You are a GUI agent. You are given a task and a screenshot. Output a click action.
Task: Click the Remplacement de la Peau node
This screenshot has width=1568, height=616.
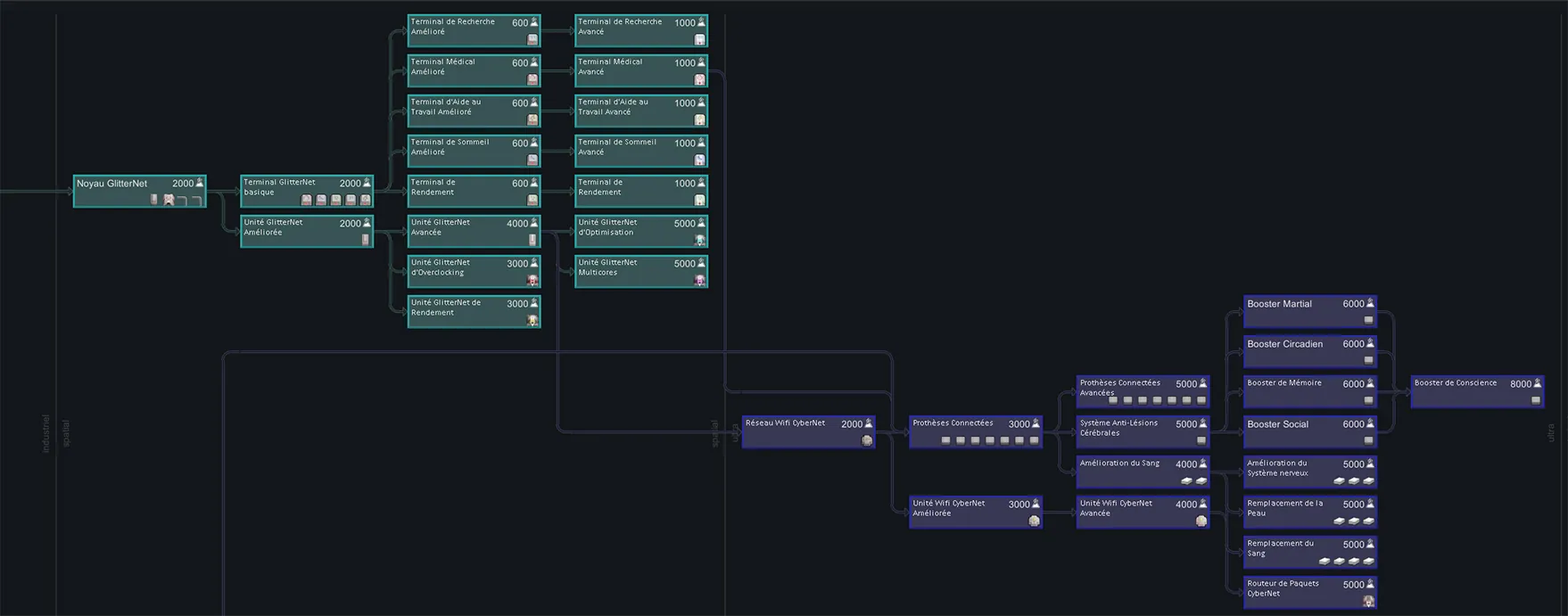coord(1309,512)
